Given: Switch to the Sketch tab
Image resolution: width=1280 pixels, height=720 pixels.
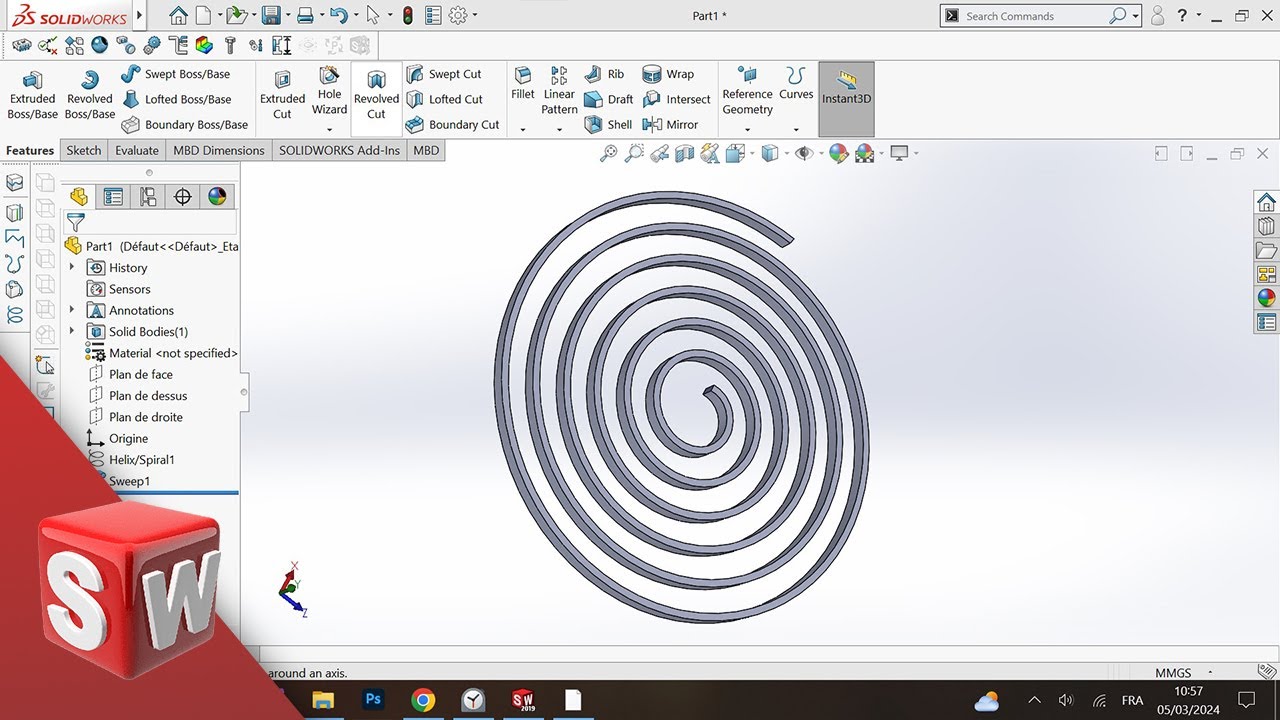Looking at the screenshot, I should point(84,151).
